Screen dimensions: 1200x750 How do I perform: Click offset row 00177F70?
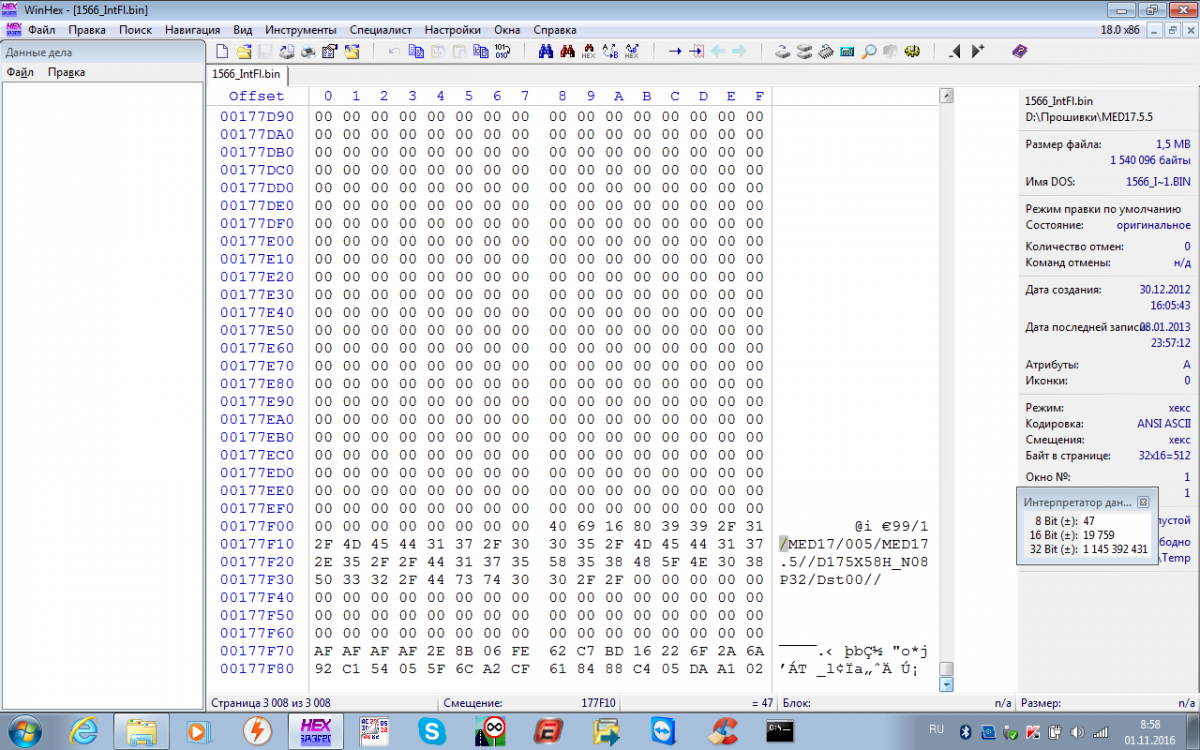[257, 651]
